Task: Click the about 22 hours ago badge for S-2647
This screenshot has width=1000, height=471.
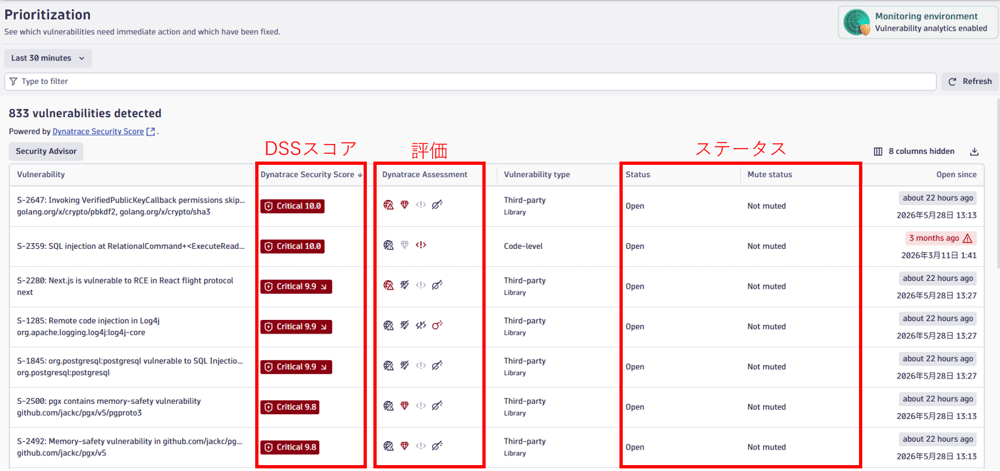Action: click(x=938, y=198)
